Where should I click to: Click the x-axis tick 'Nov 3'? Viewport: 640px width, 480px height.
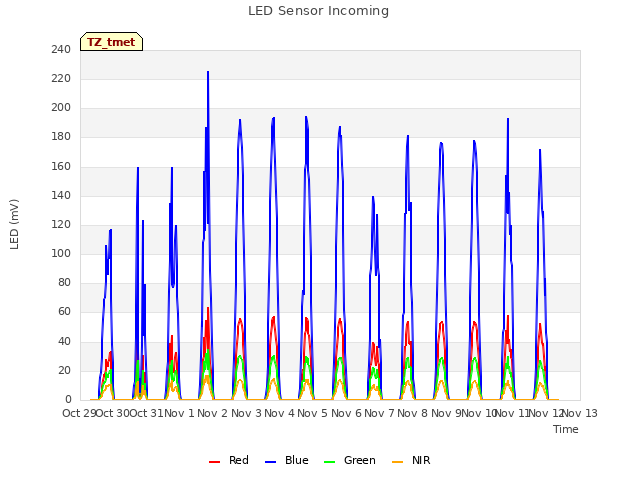pyautogui.click(x=246, y=413)
